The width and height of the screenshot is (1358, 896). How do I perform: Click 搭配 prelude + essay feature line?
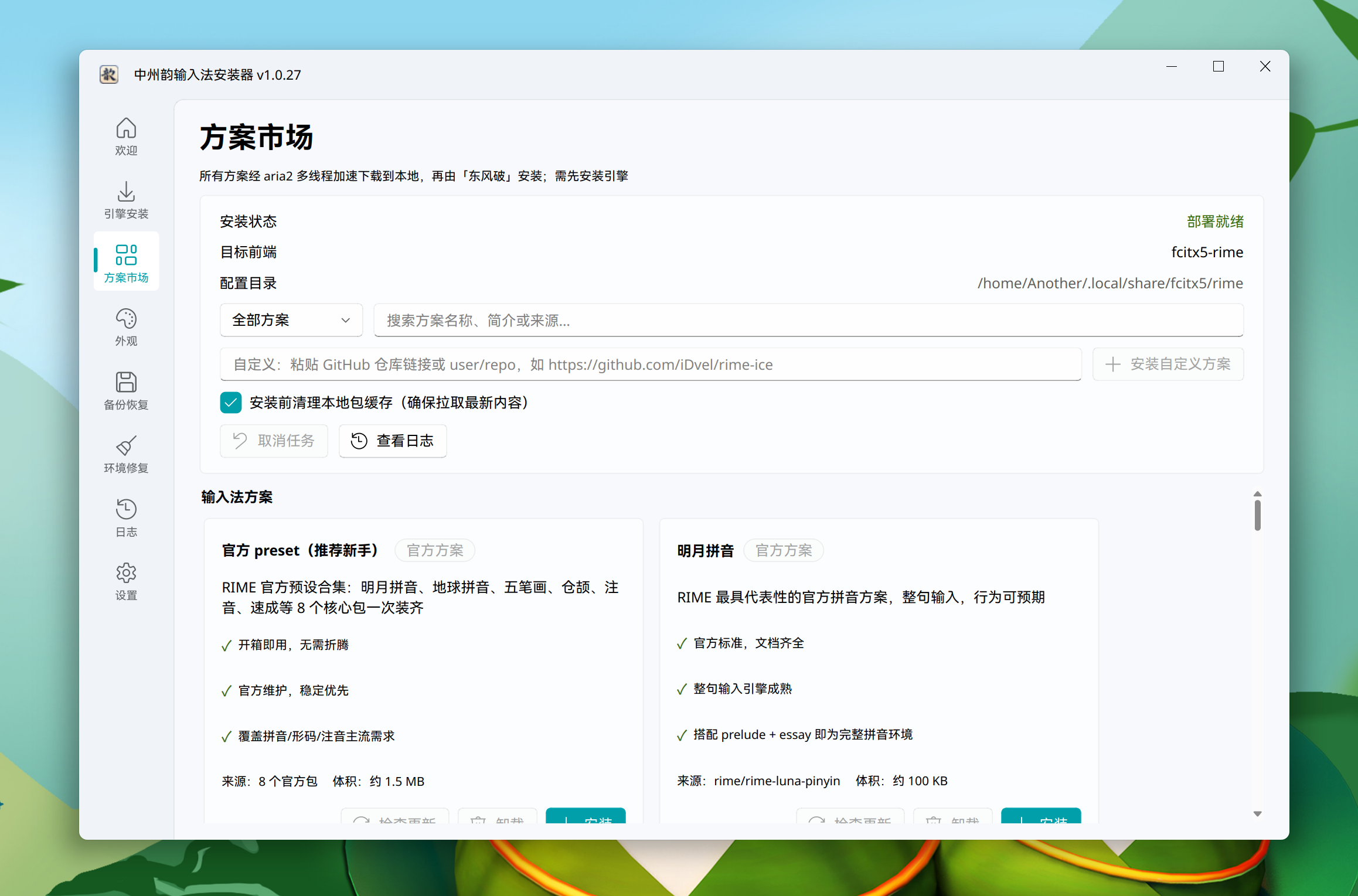803,734
